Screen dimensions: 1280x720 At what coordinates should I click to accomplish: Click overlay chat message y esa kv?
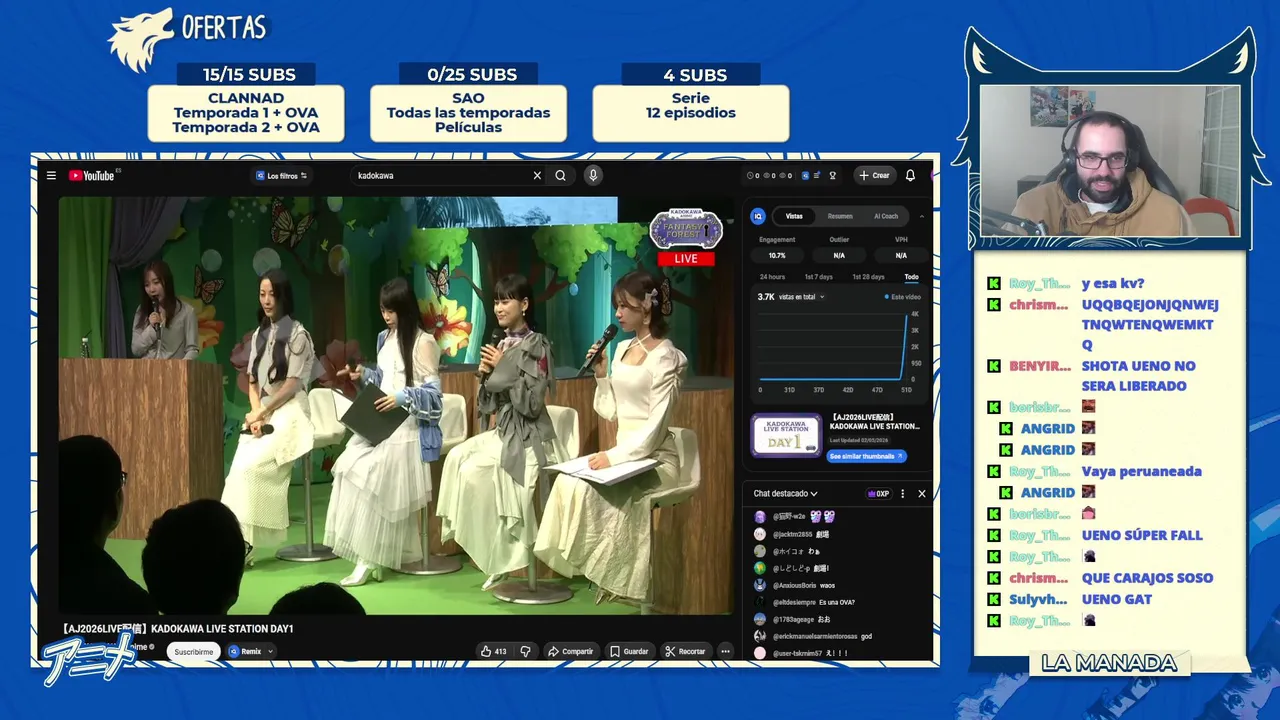click(x=1112, y=283)
